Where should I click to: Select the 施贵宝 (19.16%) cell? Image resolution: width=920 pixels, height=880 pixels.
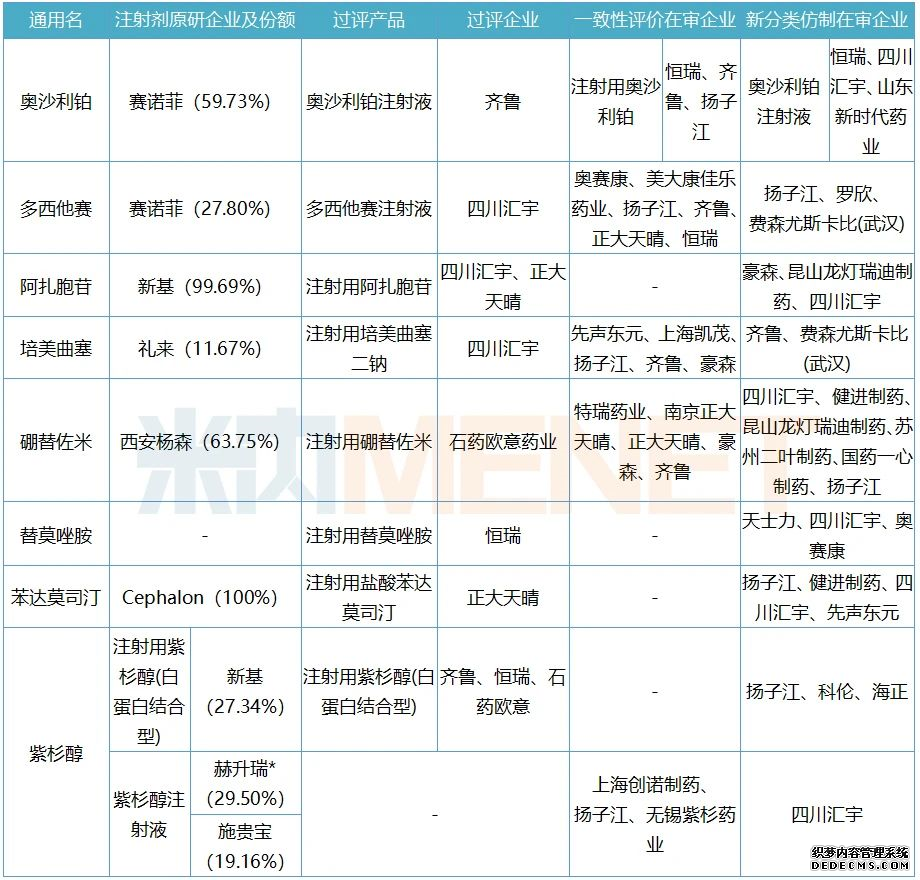click(246, 845)
